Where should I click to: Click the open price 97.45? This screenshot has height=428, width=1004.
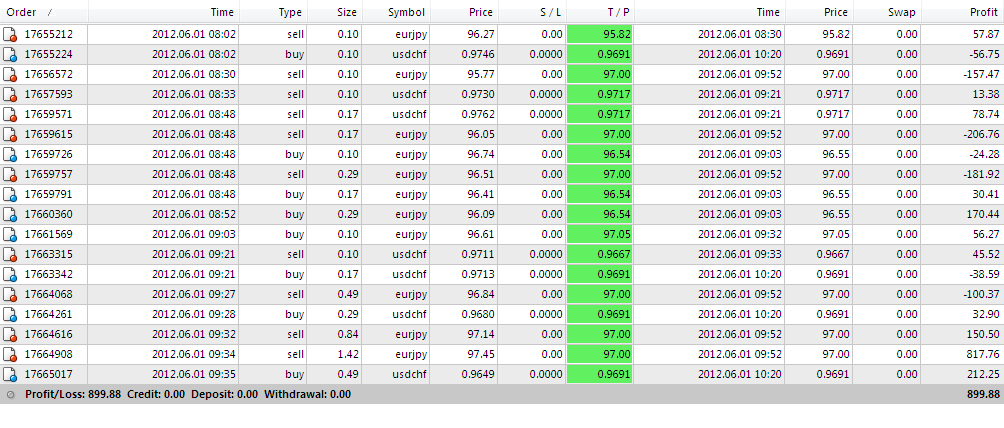[x=480, y=354]
